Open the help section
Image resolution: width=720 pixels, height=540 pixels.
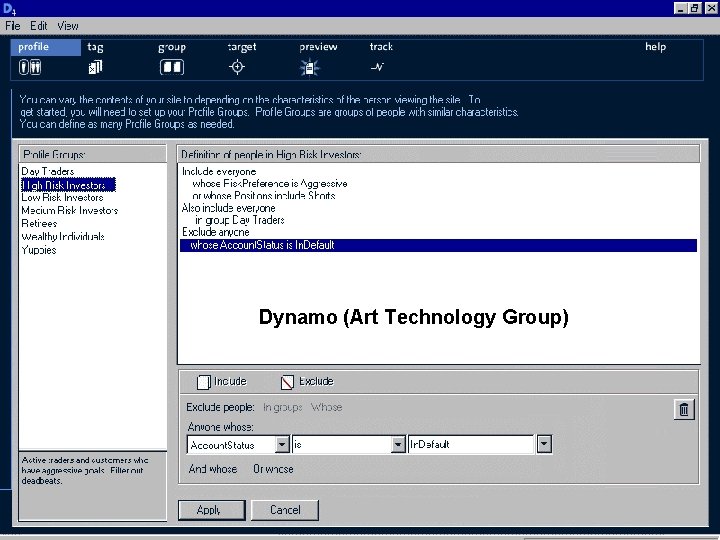click(655, 47)
